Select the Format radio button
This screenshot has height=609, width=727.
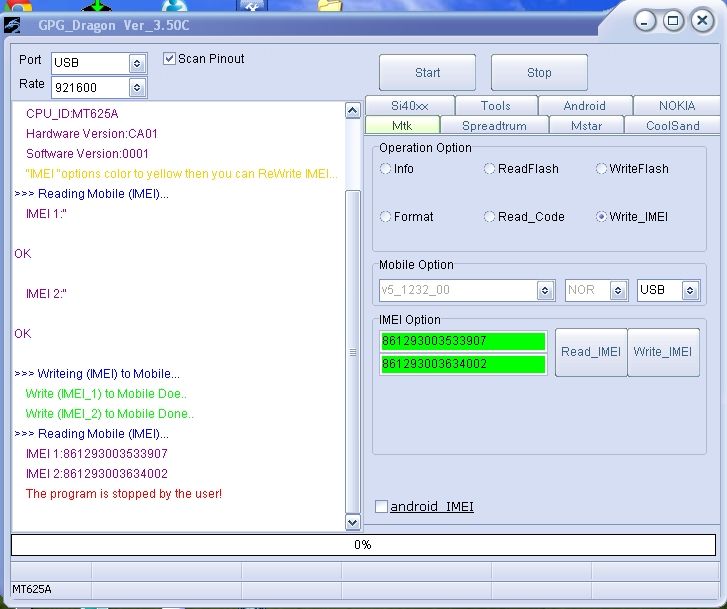386,217
